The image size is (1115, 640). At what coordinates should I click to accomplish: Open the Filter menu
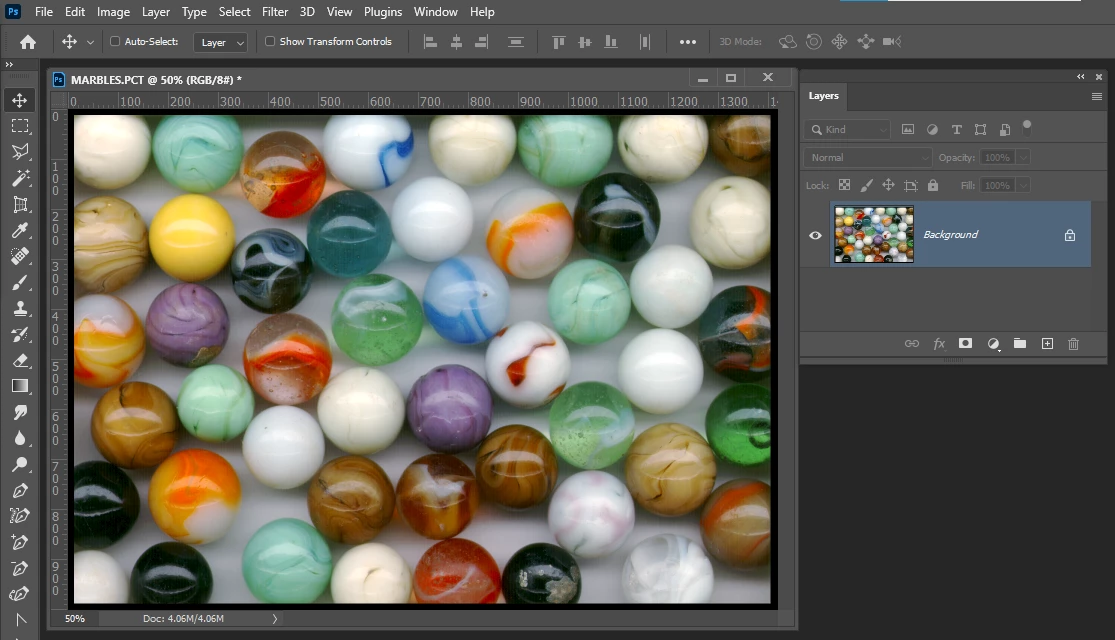[x=275, y=12]
